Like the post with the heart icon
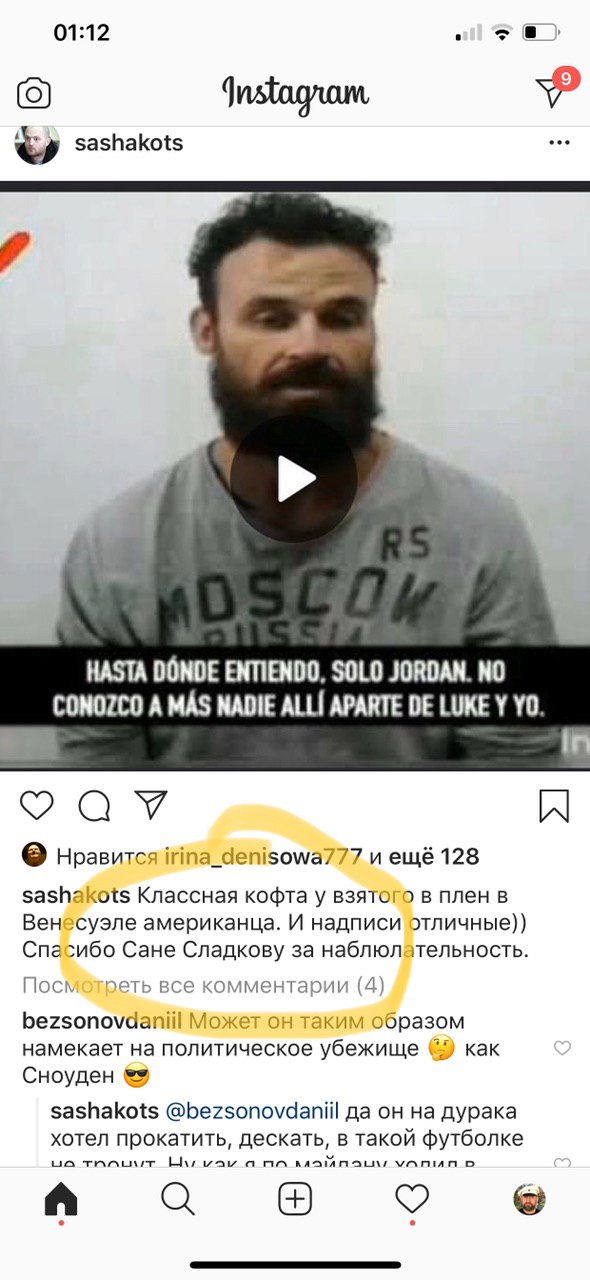 tap(37, 805)
